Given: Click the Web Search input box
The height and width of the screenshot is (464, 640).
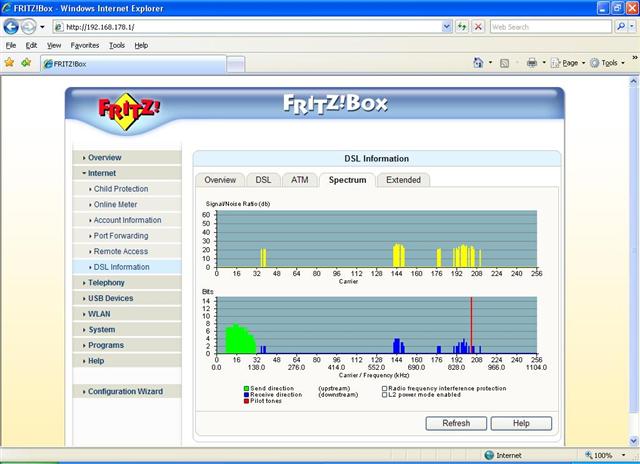Looking at the screenshot, I should pyautogui.click(x=551, y=27).
